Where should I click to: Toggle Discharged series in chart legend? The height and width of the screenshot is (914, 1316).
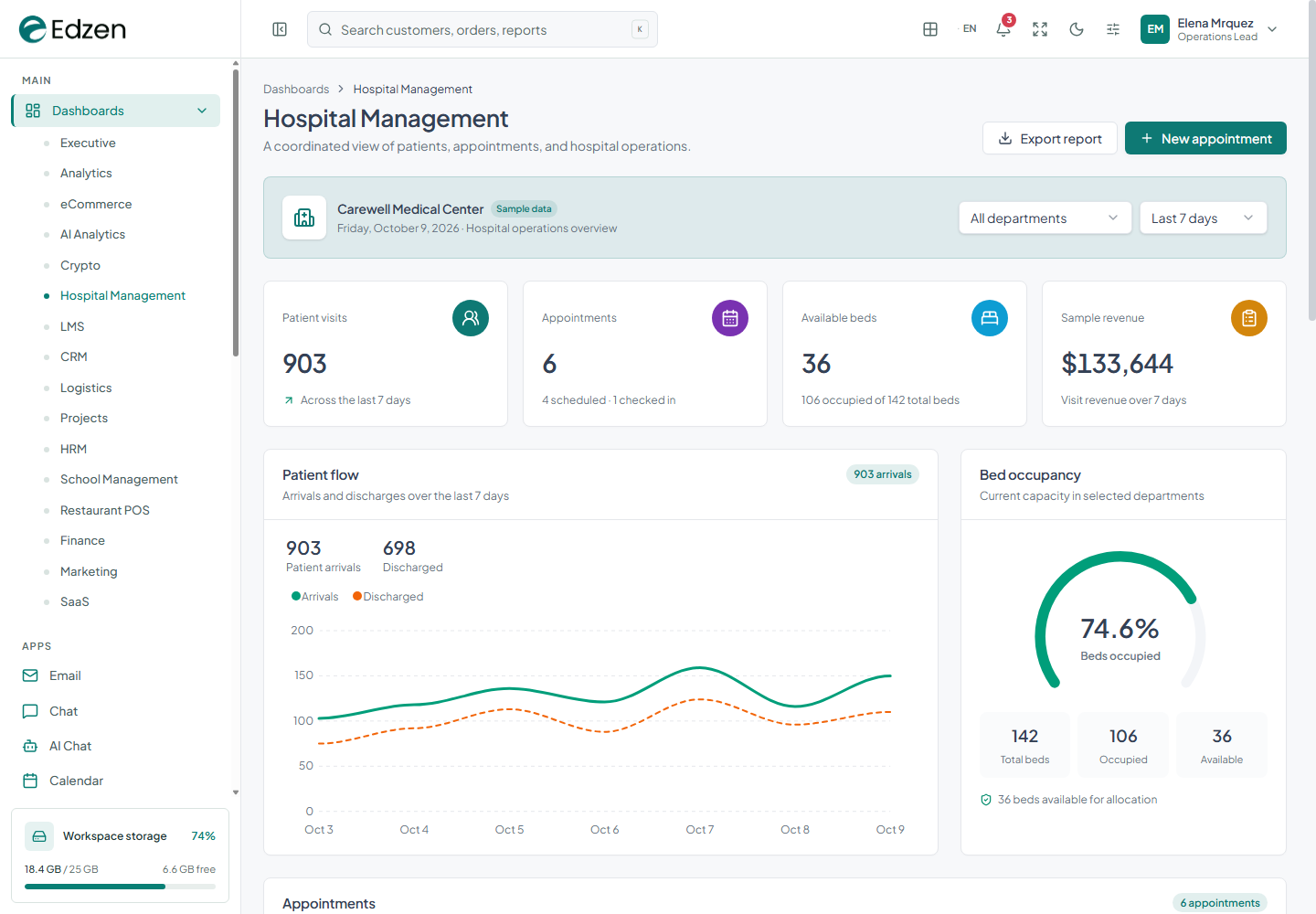point(388,597)
